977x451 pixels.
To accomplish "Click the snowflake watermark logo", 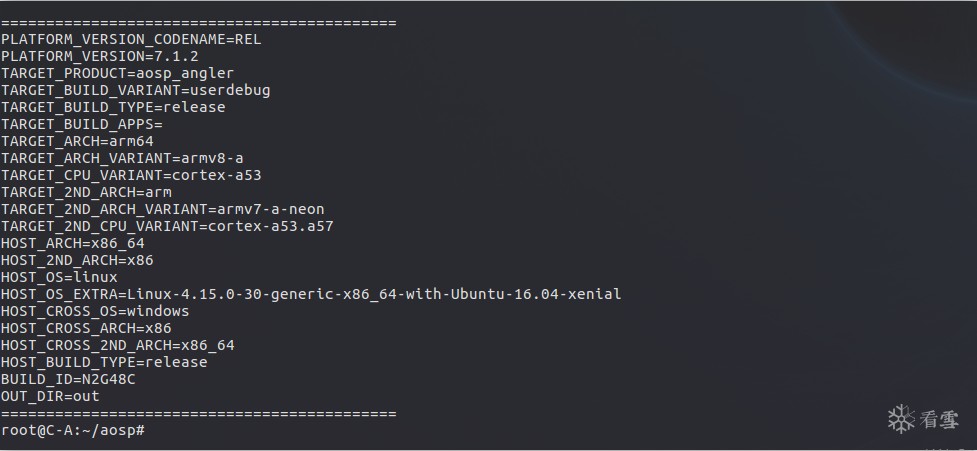I will pos(902,419).
